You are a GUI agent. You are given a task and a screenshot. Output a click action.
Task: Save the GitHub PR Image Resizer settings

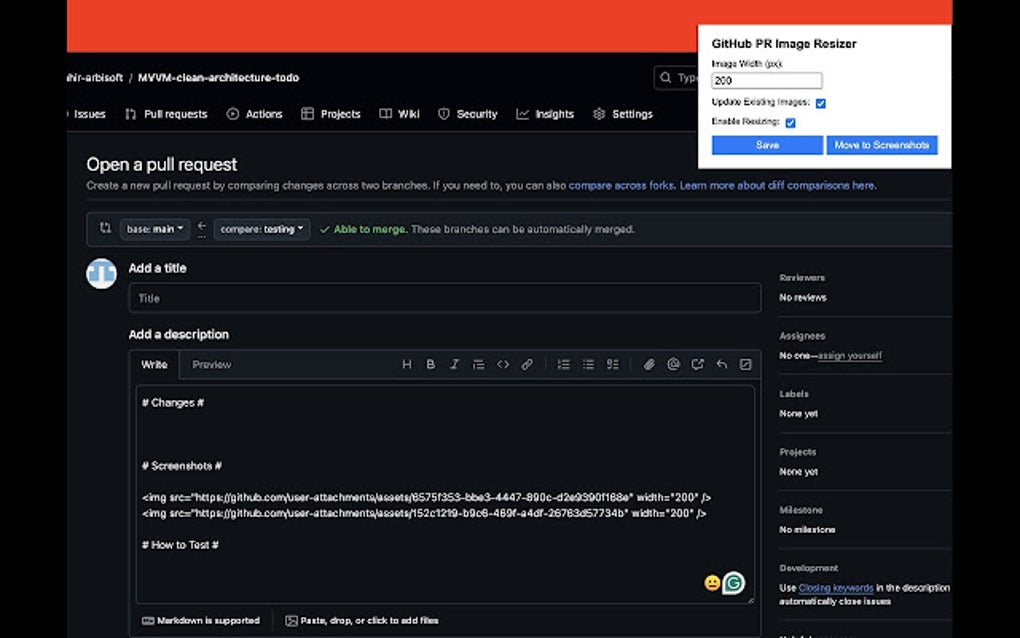[766, 144]
